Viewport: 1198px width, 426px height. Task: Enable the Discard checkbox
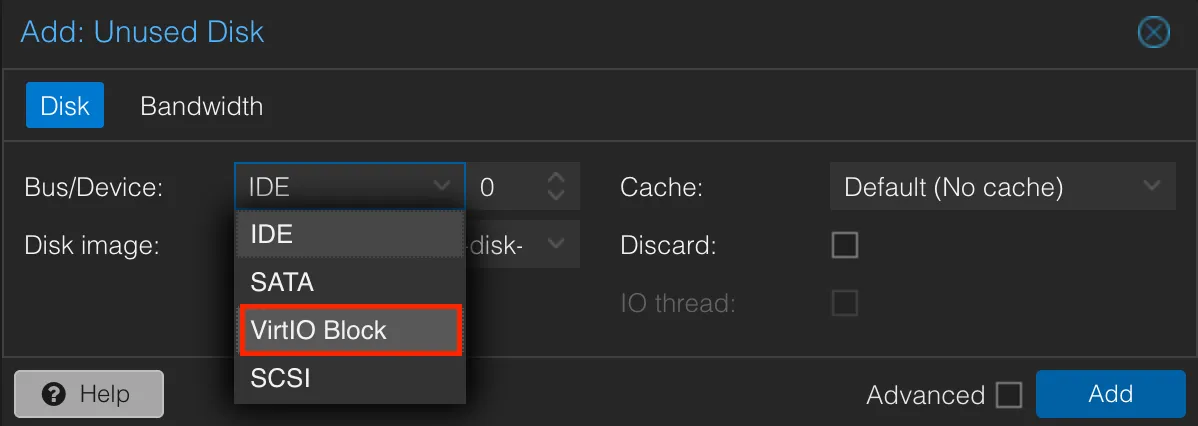click(845, 245)
